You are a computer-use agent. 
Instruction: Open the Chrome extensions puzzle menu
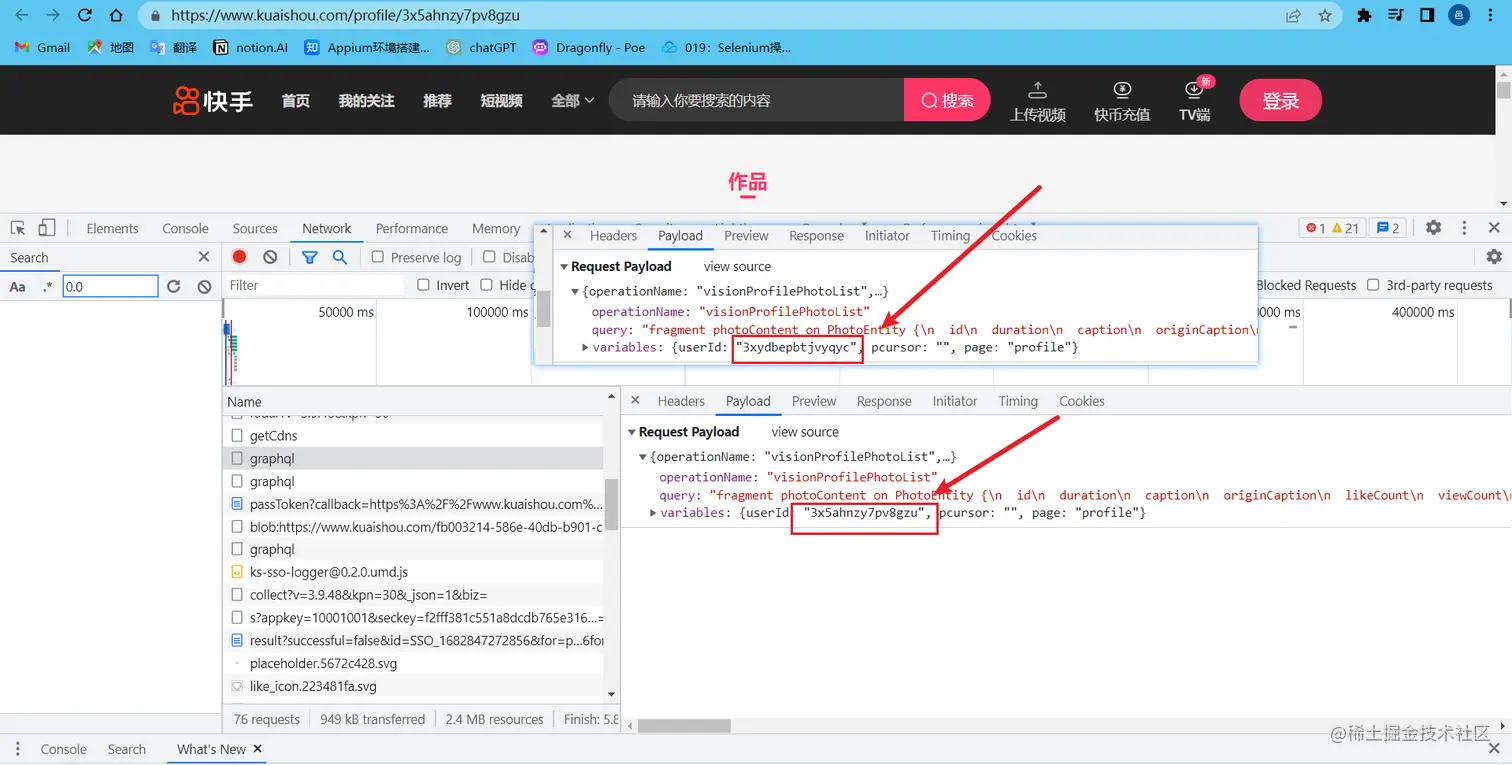[1364, 15]
